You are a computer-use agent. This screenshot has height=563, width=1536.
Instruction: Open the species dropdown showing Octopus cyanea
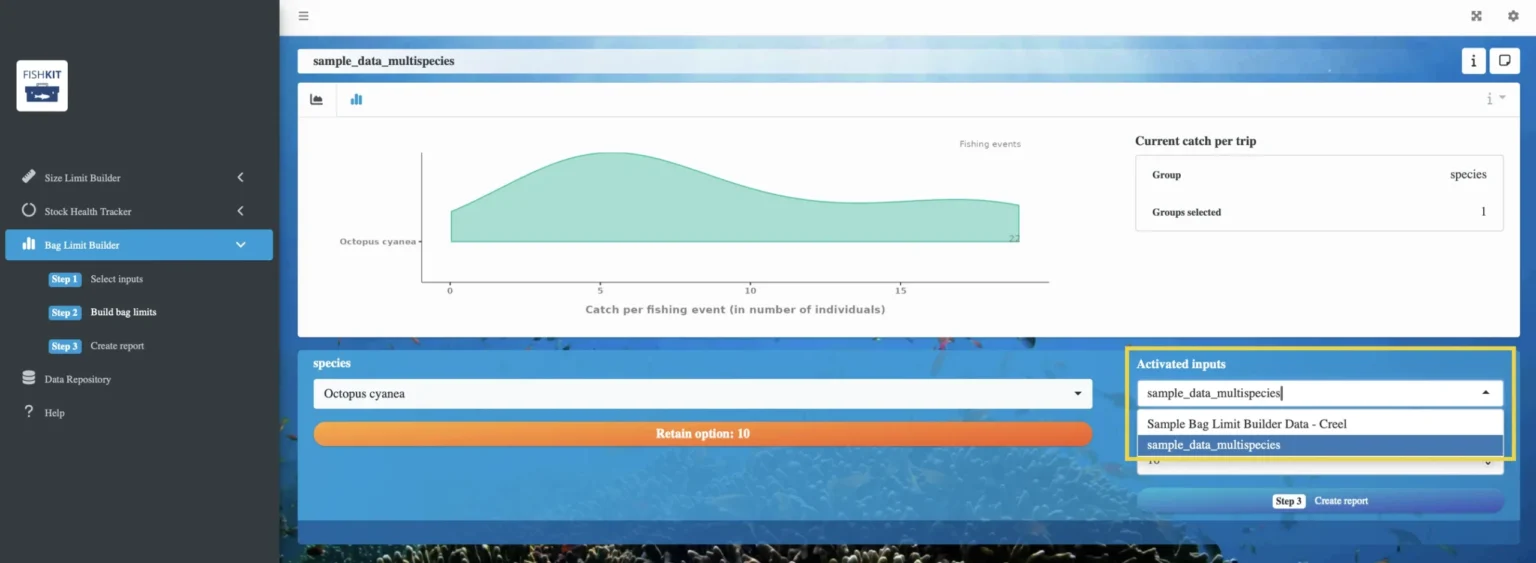(x=702, y=394)
